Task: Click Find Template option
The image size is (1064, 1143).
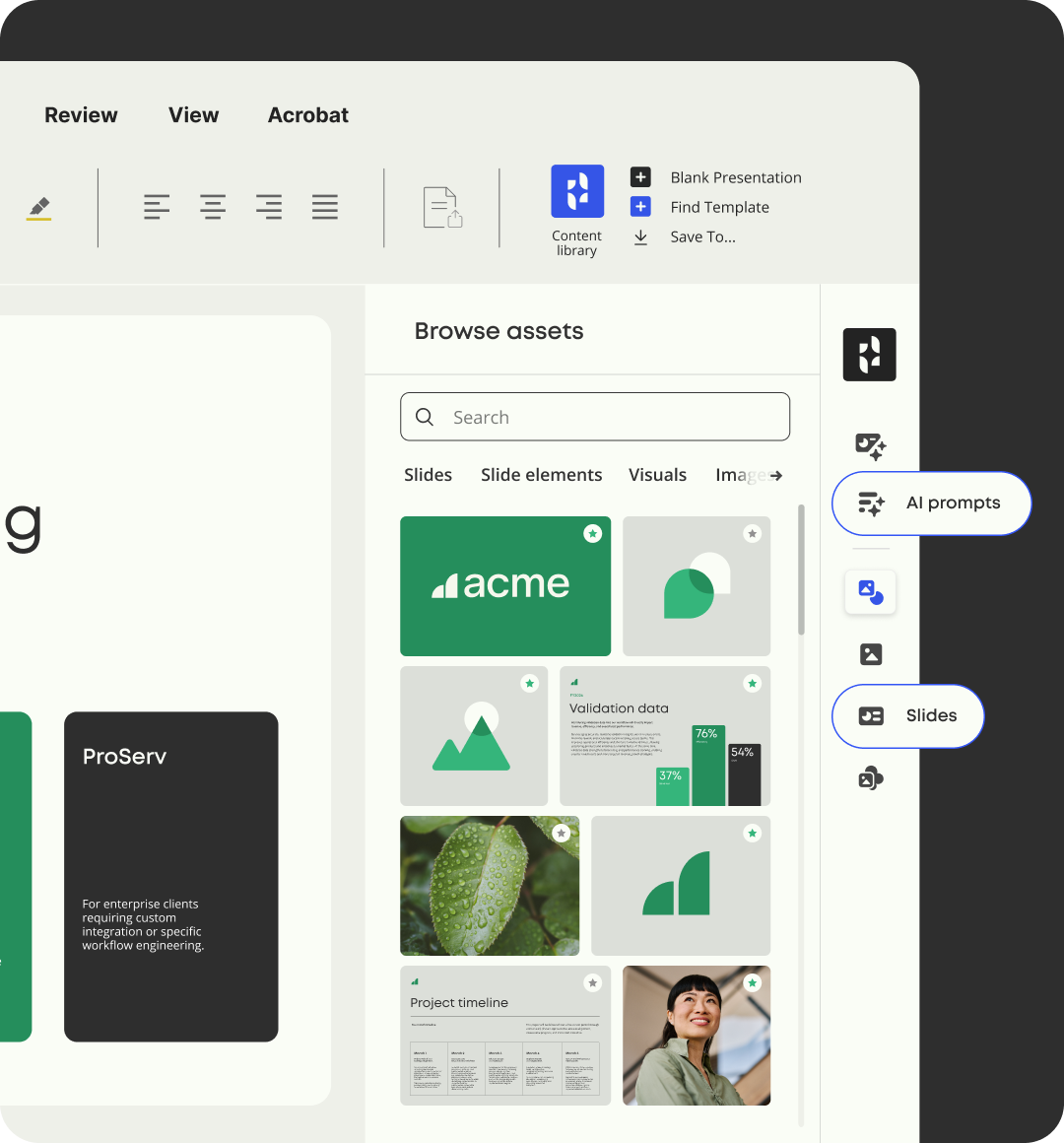Action: [719, 208]
